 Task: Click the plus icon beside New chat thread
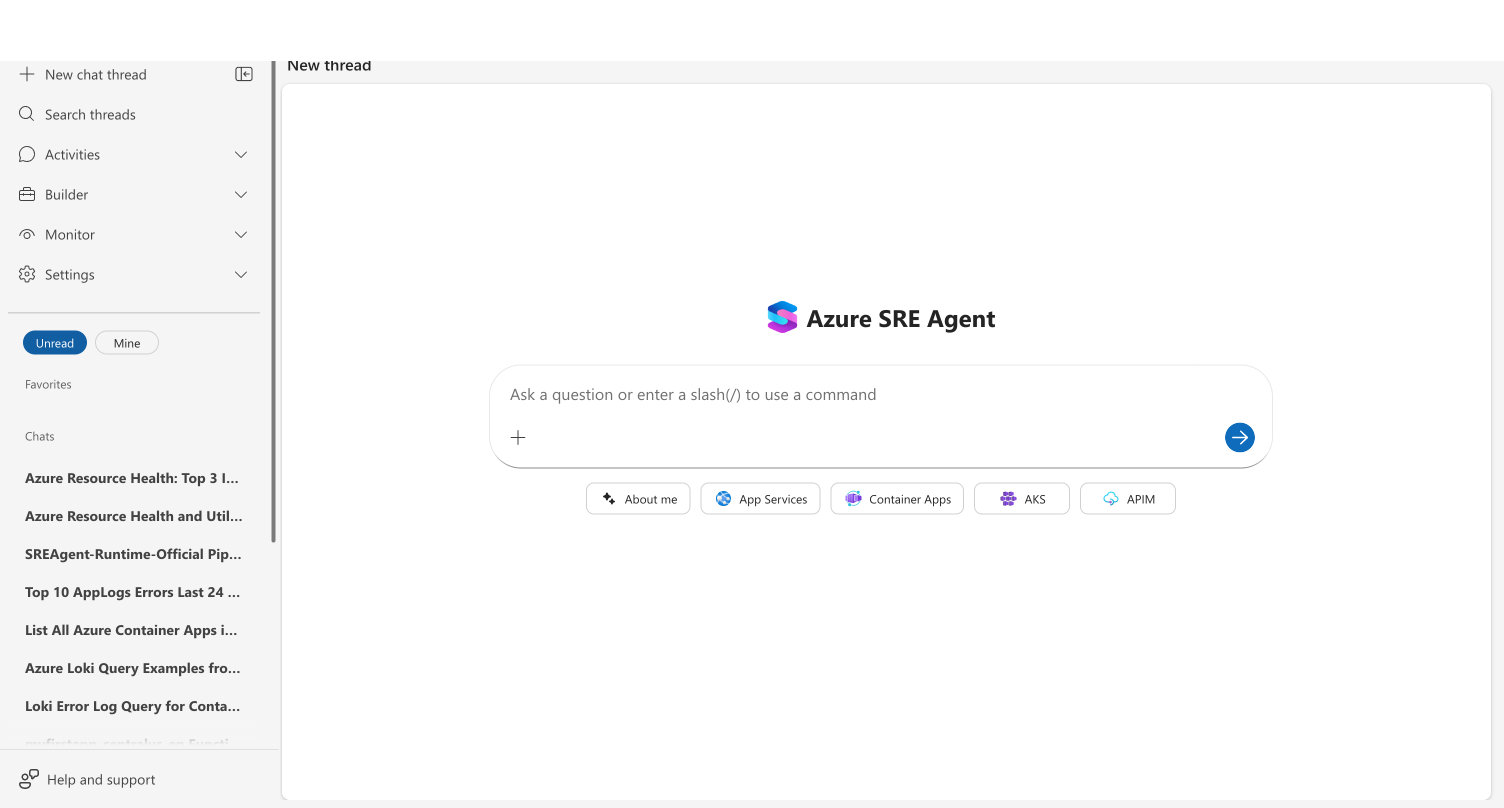27,74
